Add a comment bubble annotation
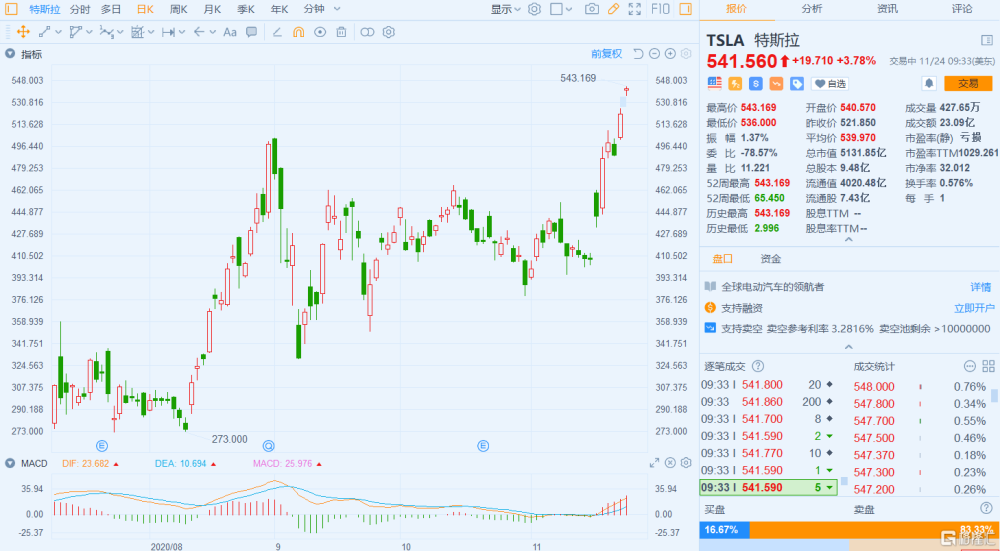Image resolution: width=1000 pixels, height=551 pixels. [x=252, y=32]
